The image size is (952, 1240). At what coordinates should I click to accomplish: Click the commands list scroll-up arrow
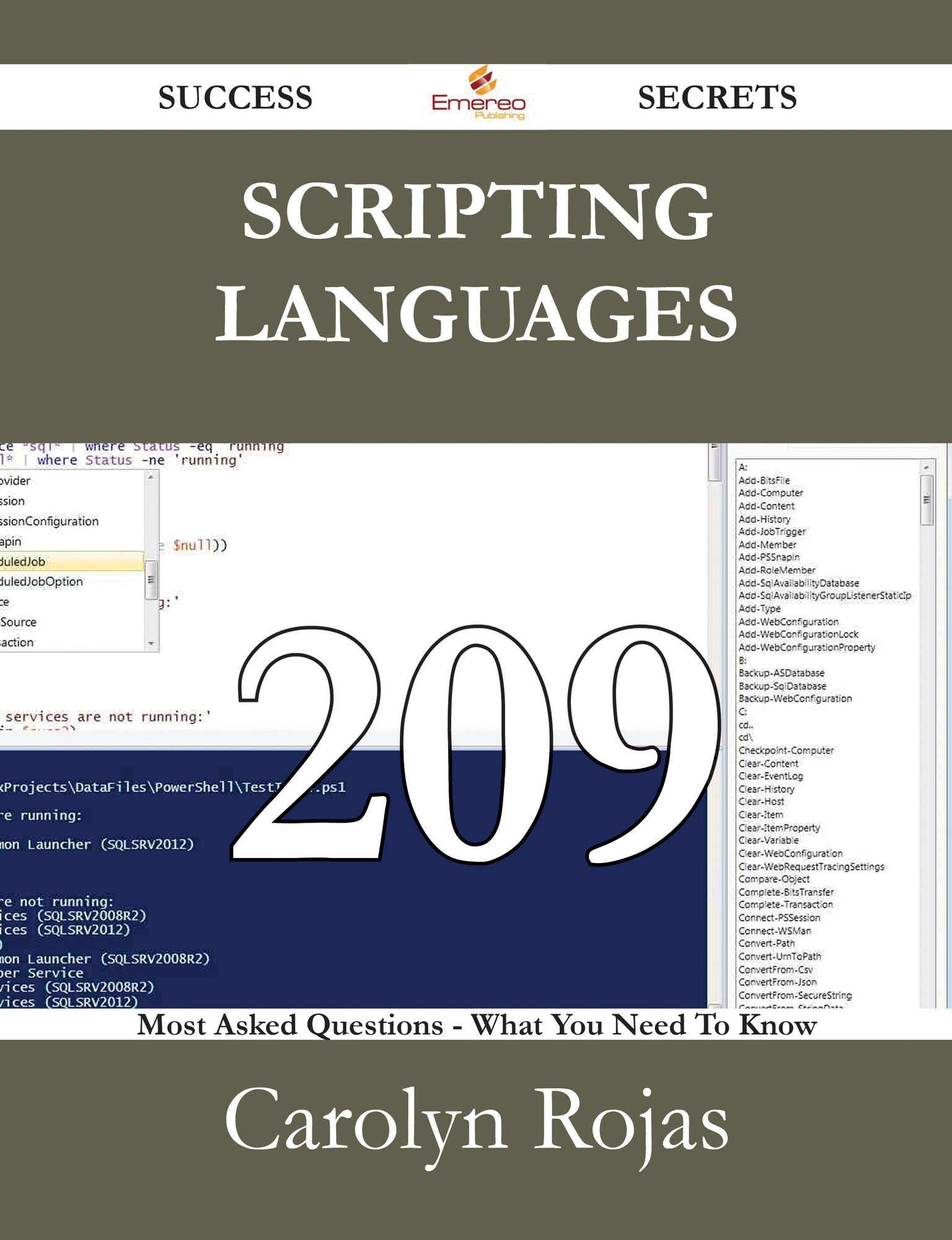click(x=927, y=467)
